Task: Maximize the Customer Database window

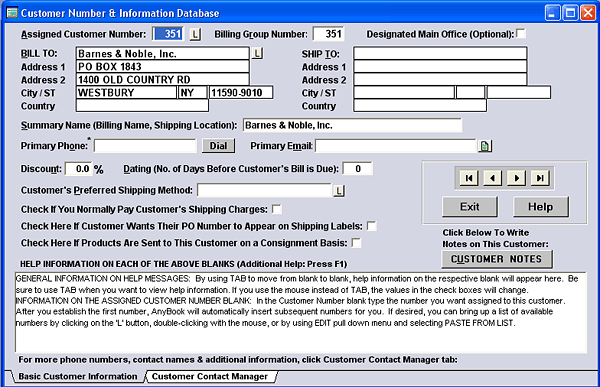Action: [x=570, y=13]
